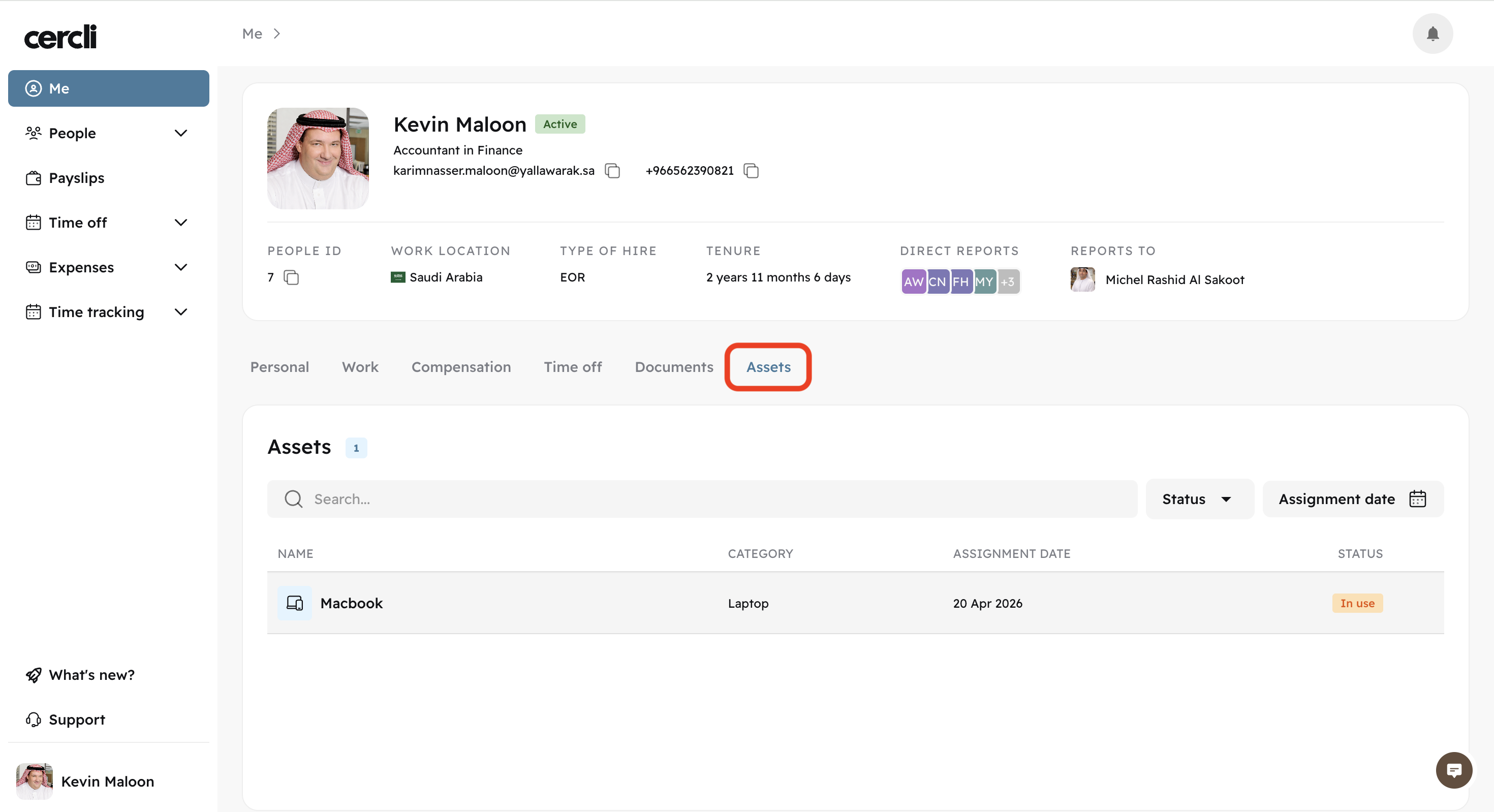Copy the phone number with copy icon
Screen dimensions: 1494x812
click(x=751, y=171)
